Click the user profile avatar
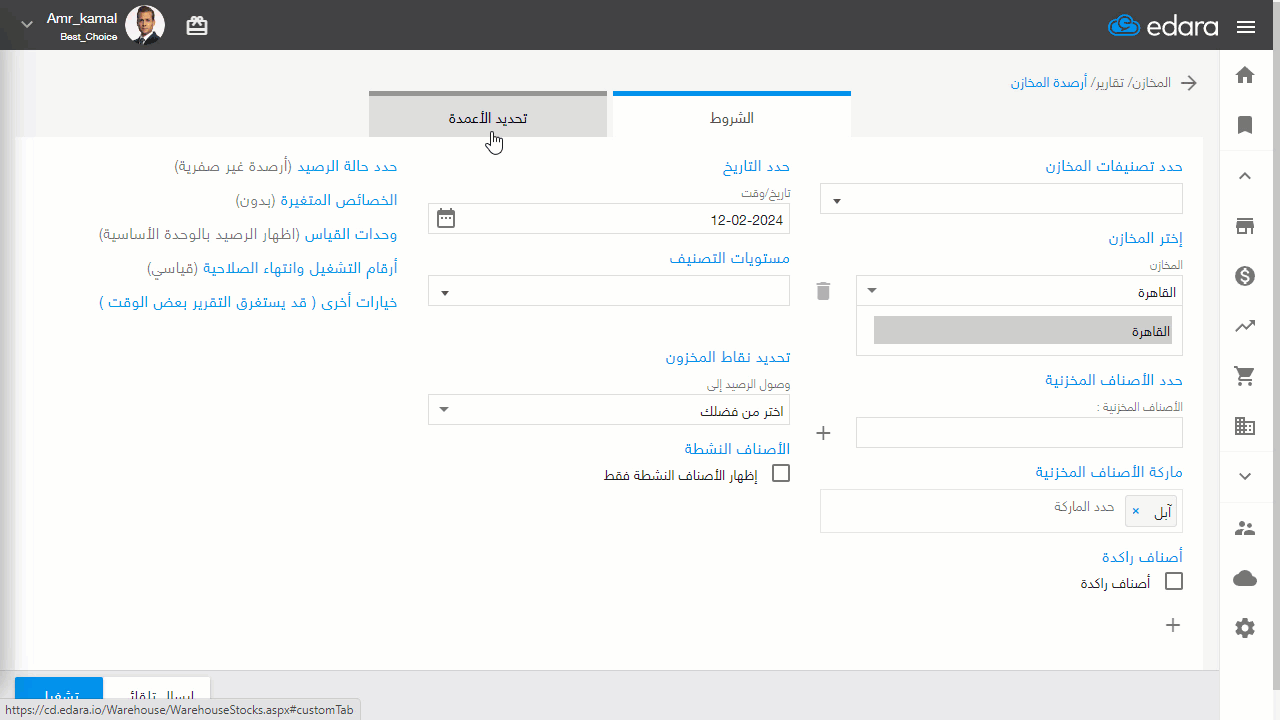 [x=145, y=25]
